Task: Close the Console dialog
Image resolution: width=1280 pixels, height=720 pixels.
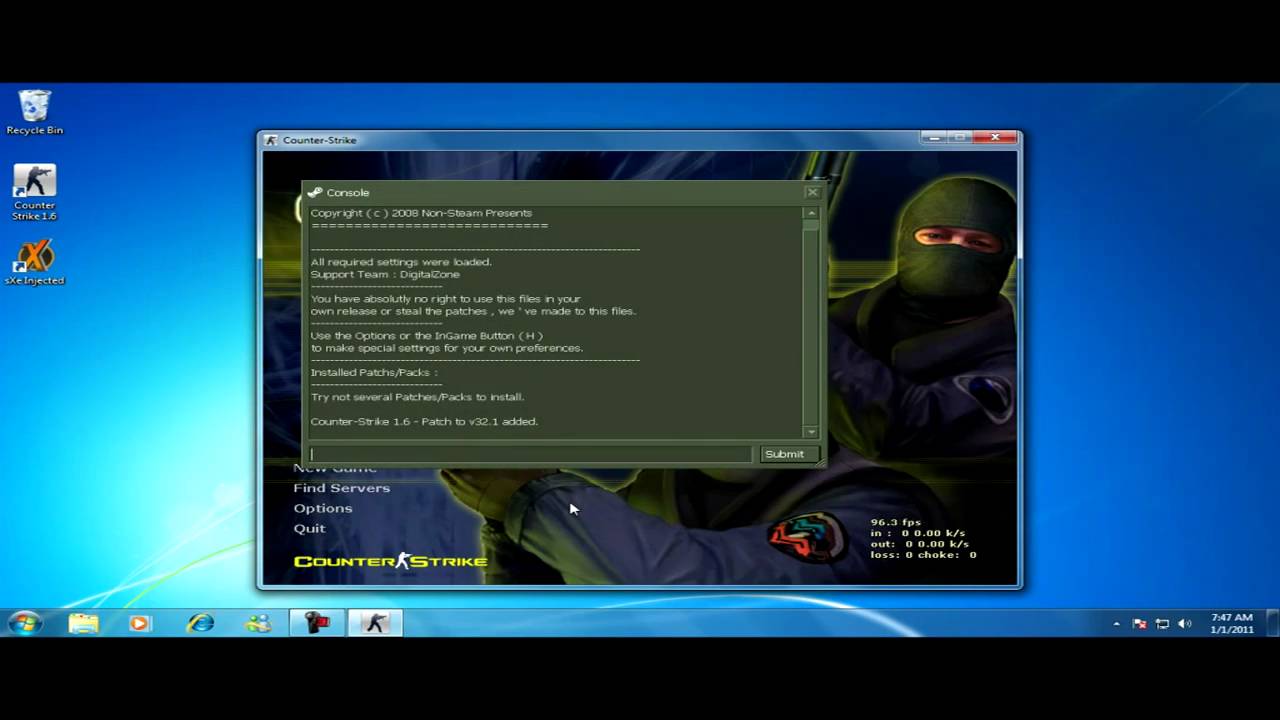Action: tap(812, 192)
